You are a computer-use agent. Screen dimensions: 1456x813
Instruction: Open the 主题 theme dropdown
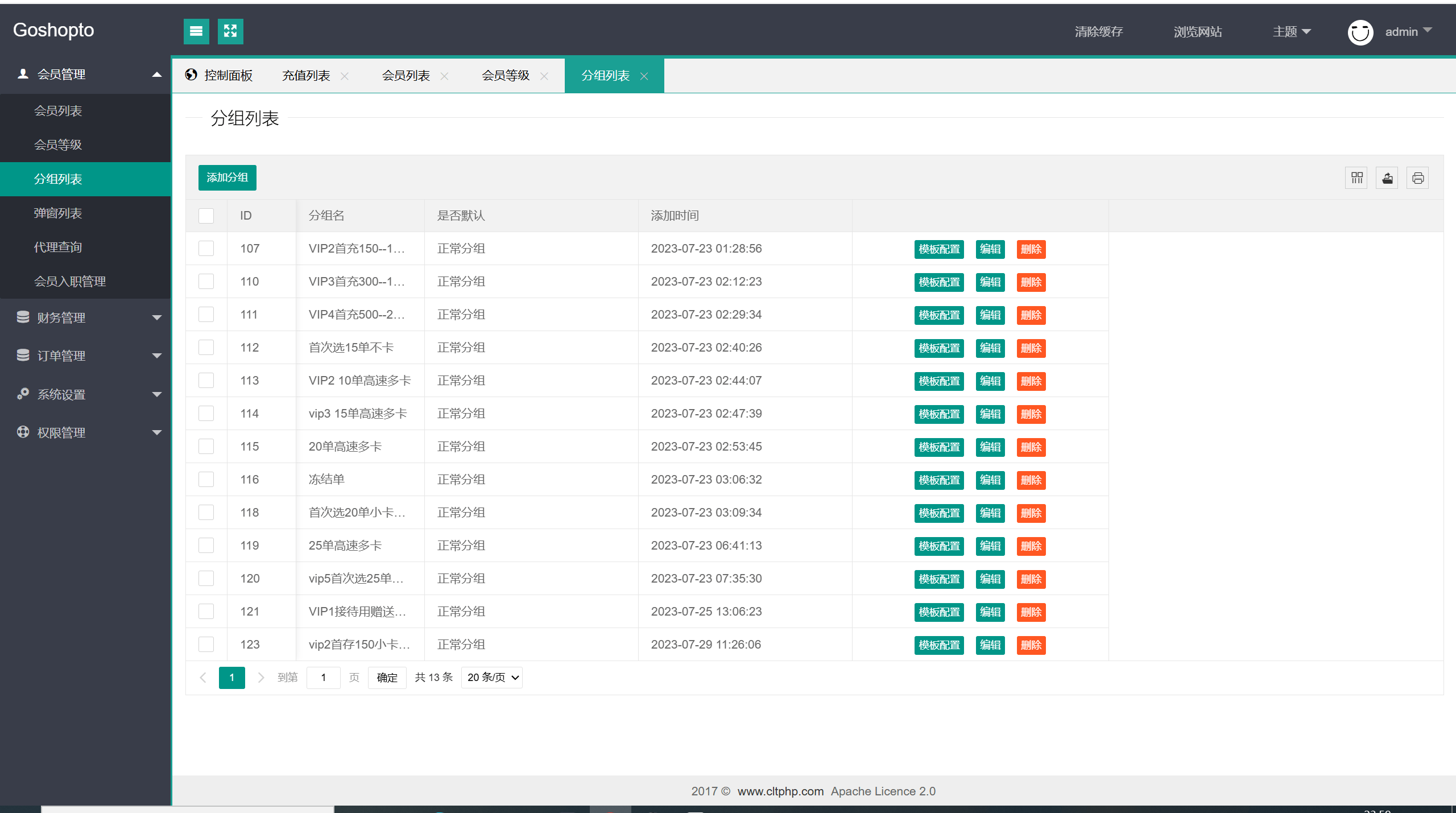click(1292, 32)
